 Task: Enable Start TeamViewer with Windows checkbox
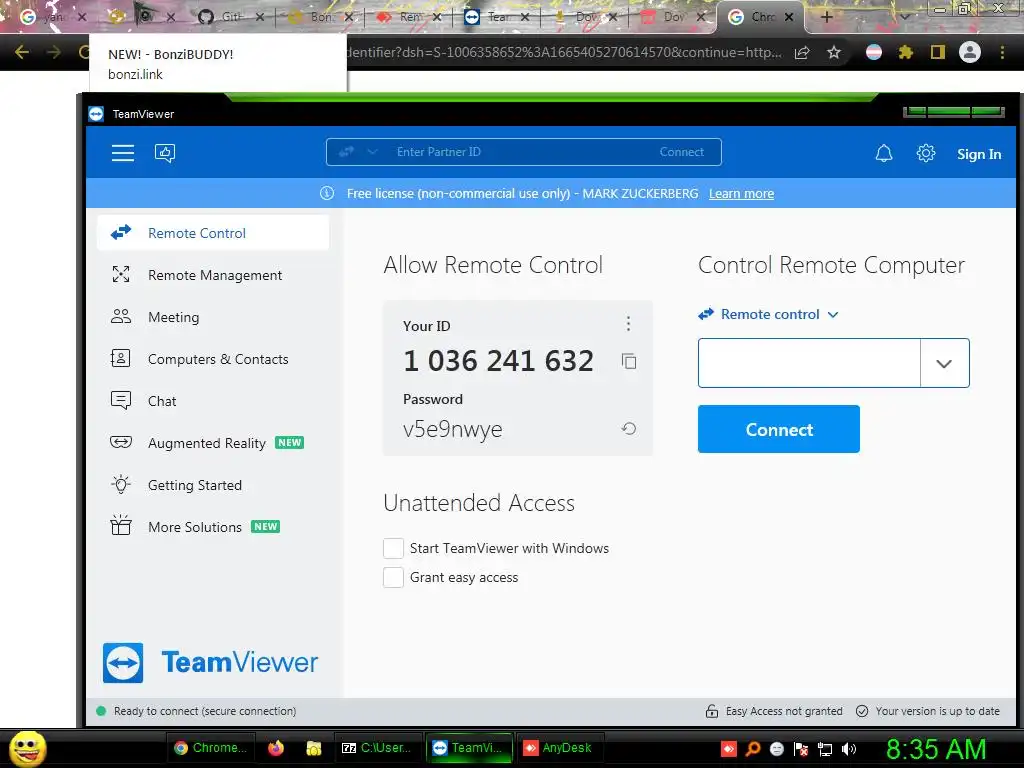tap(393, 548)
